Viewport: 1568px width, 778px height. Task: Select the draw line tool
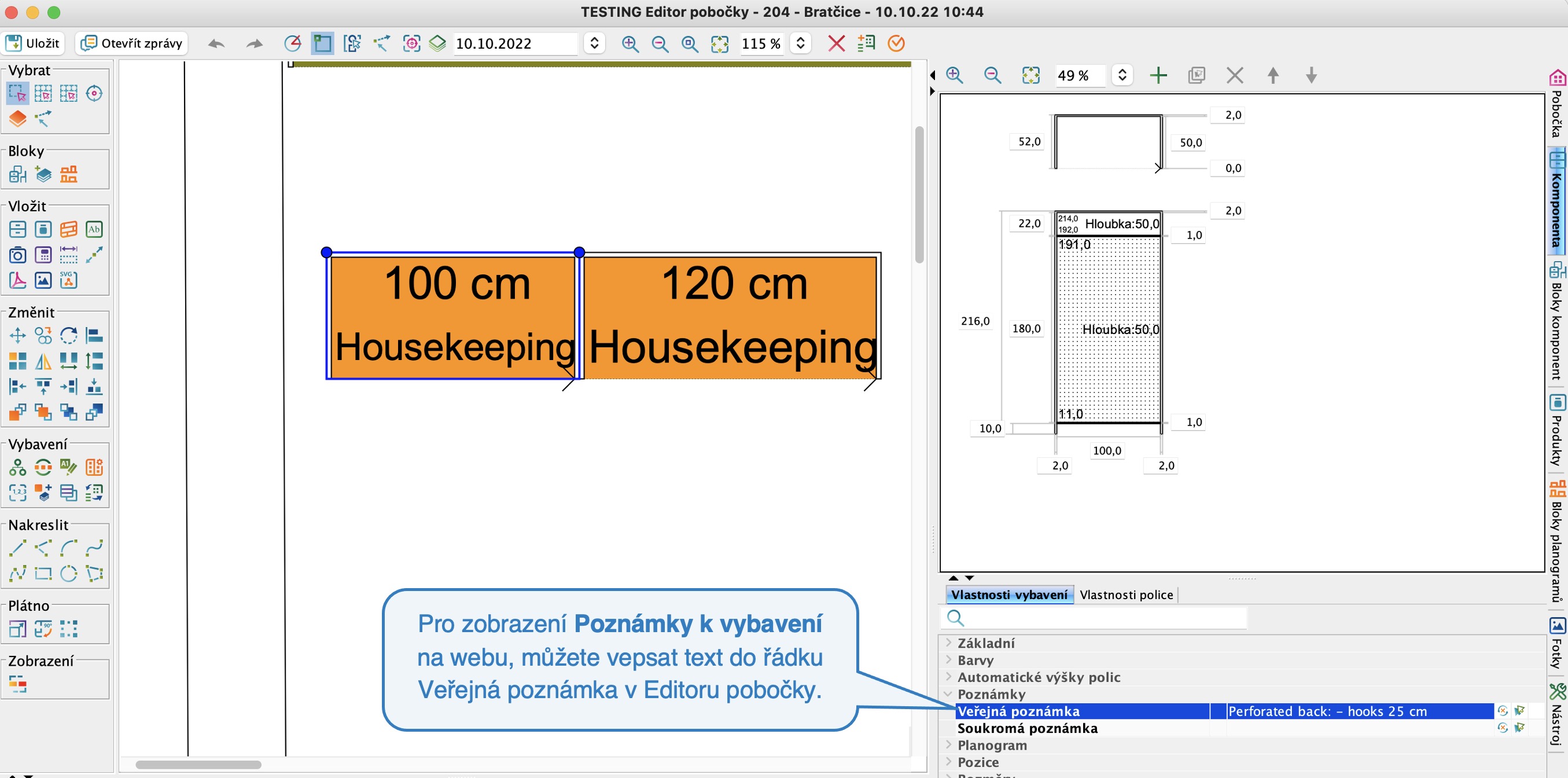(18, 547)
